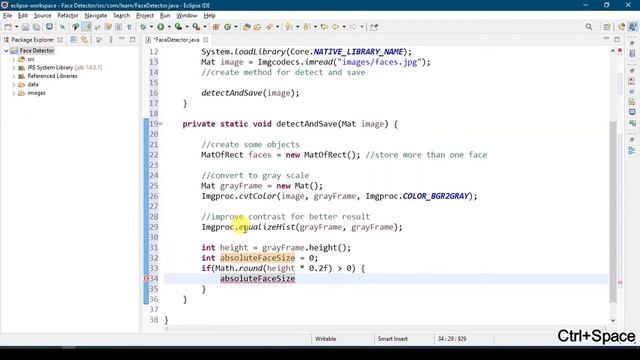Image resolution: width=640 pixels, height=360 pixels.
Task: Click the Outline view icon in right trim
Action: (x=632, y=151)
